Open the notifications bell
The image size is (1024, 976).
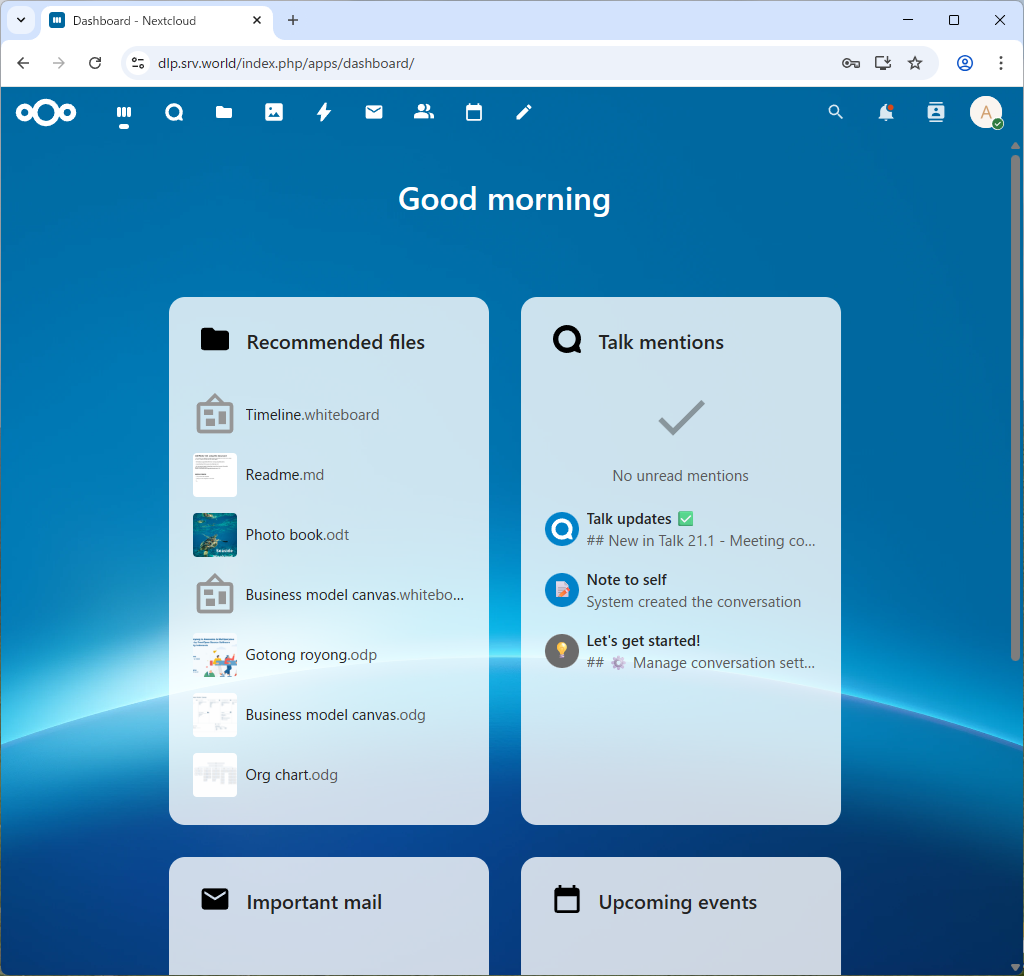(x=886, y=113)
